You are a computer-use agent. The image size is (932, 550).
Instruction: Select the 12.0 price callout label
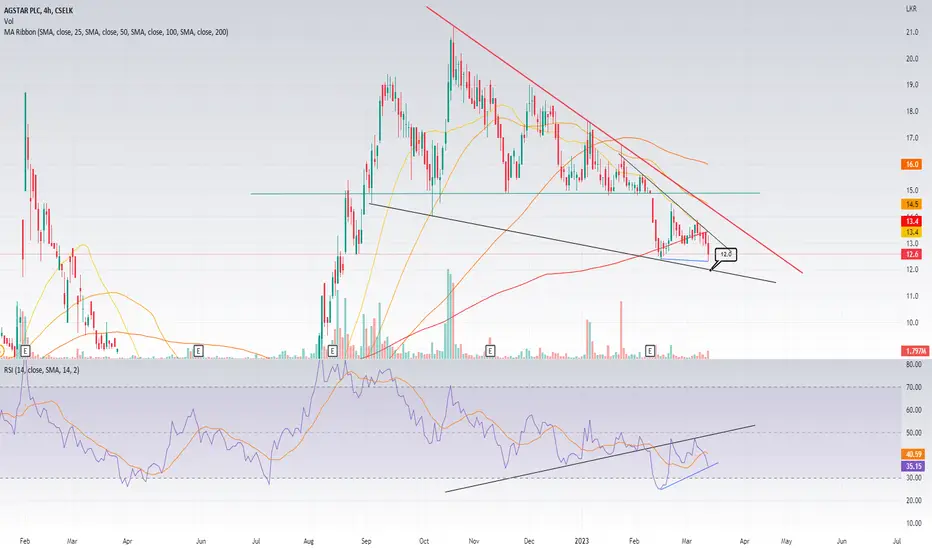pyautogui.click(x=726, y=254)
